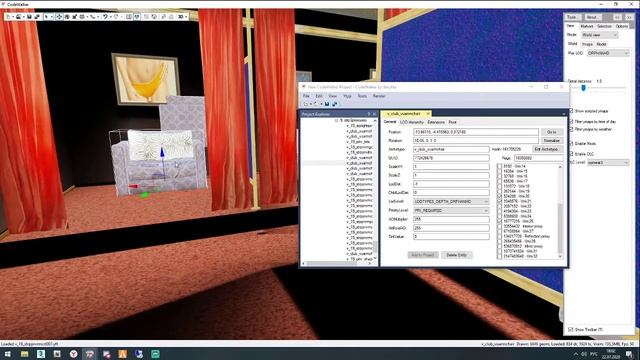Click the Normalize button
The height and width of the screenshot is (360, 640).
pos(552,141)
